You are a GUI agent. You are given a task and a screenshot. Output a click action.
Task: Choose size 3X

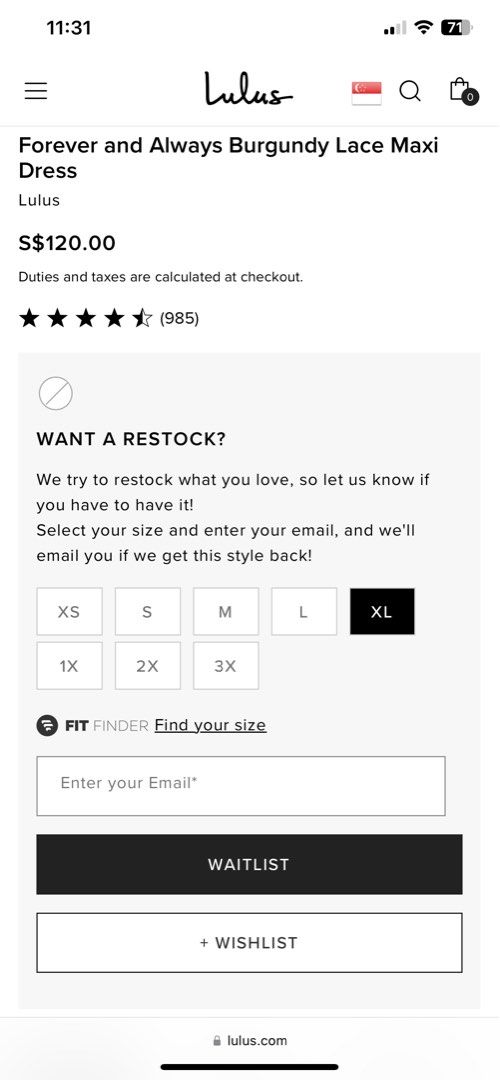click(x=226, y=666)
